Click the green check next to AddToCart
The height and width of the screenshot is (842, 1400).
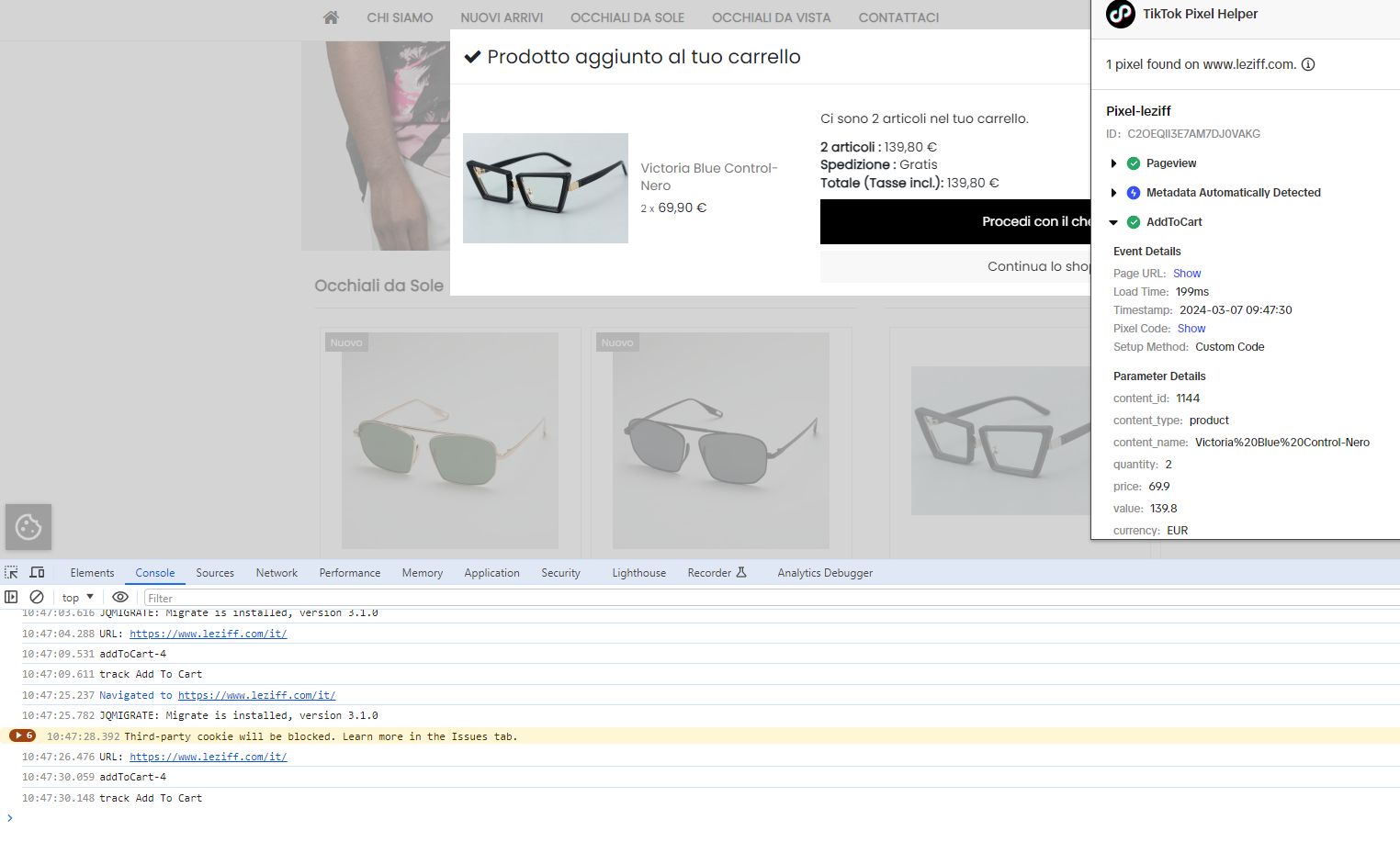[x=1134, y=222]
